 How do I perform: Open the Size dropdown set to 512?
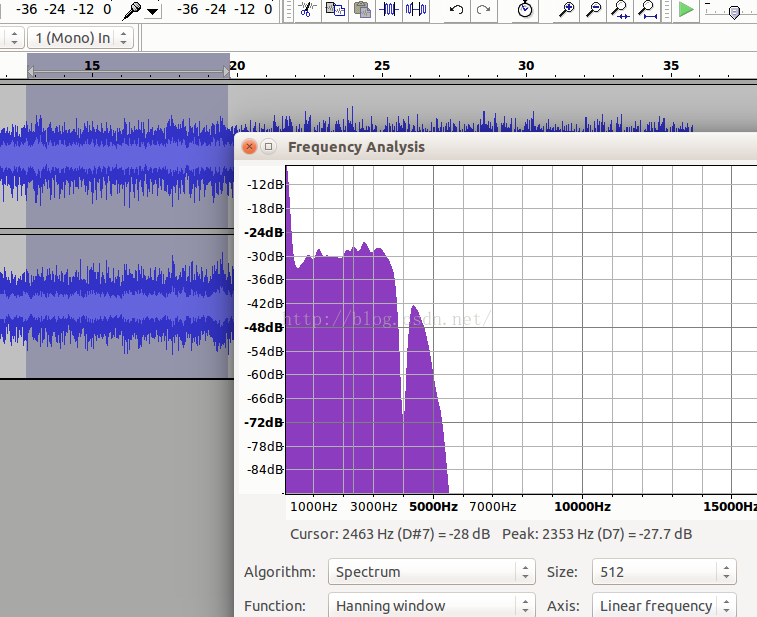tap(663, 572)
